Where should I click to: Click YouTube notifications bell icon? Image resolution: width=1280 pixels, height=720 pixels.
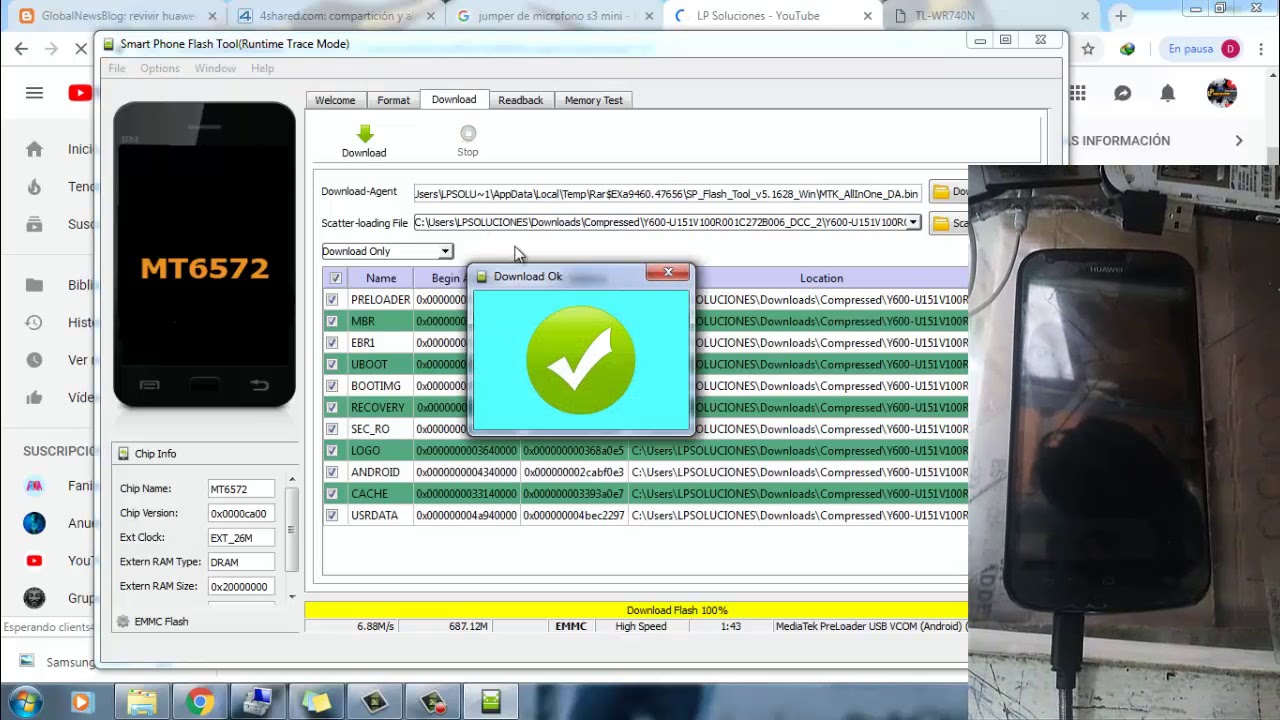(x=1167, y=93)
